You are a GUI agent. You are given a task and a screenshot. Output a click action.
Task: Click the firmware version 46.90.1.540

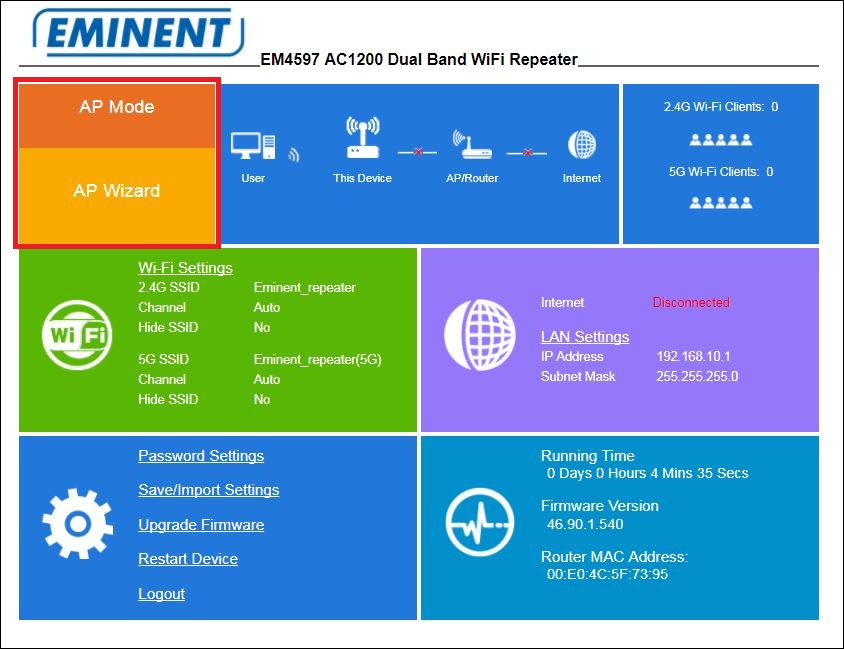(x=585, y=524)
